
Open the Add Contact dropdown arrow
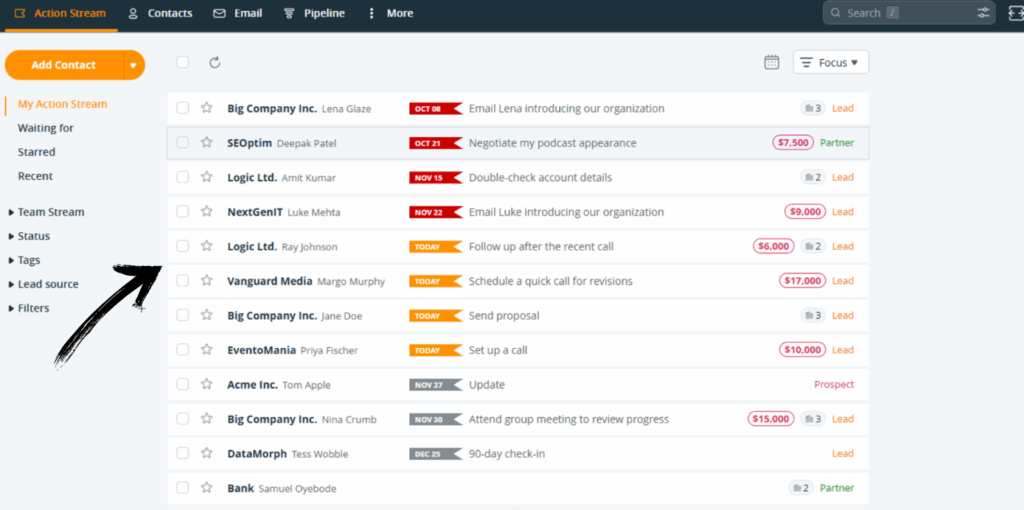[x=133, y=65]
